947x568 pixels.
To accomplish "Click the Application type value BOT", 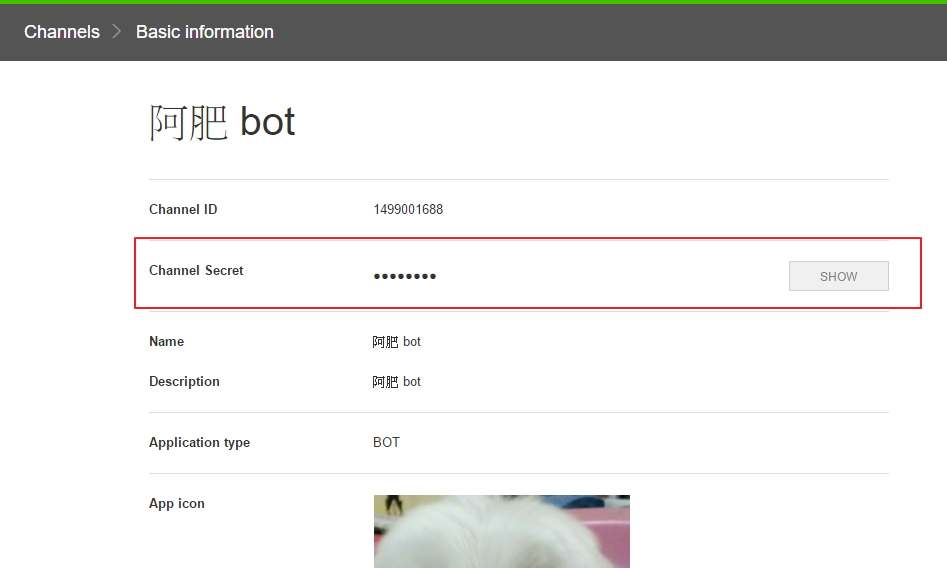I will point(387,442).
